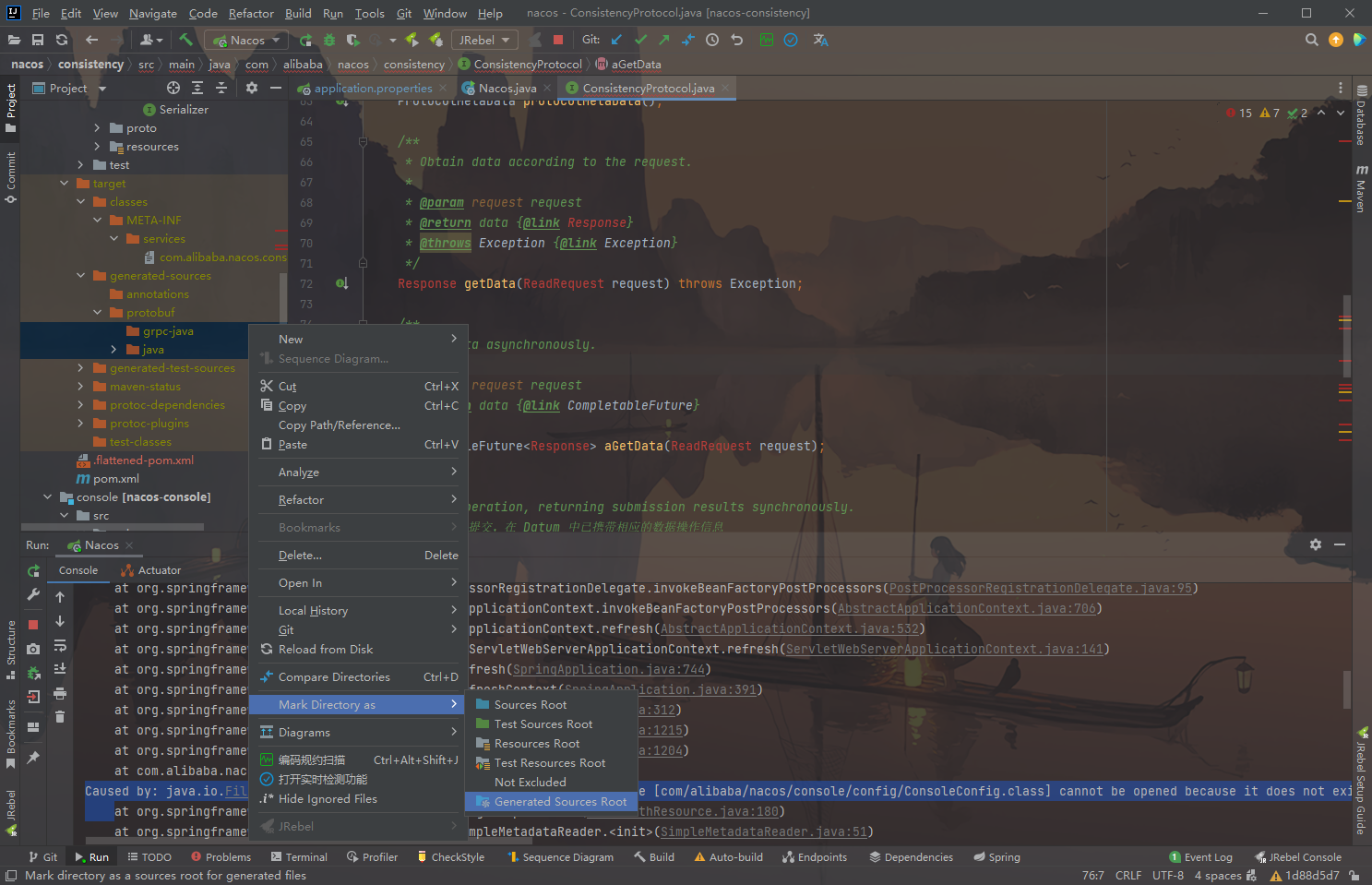Click the Open folder toolbar icon
This screenshot has height=885, width=1372.
[x=14, y=40]
